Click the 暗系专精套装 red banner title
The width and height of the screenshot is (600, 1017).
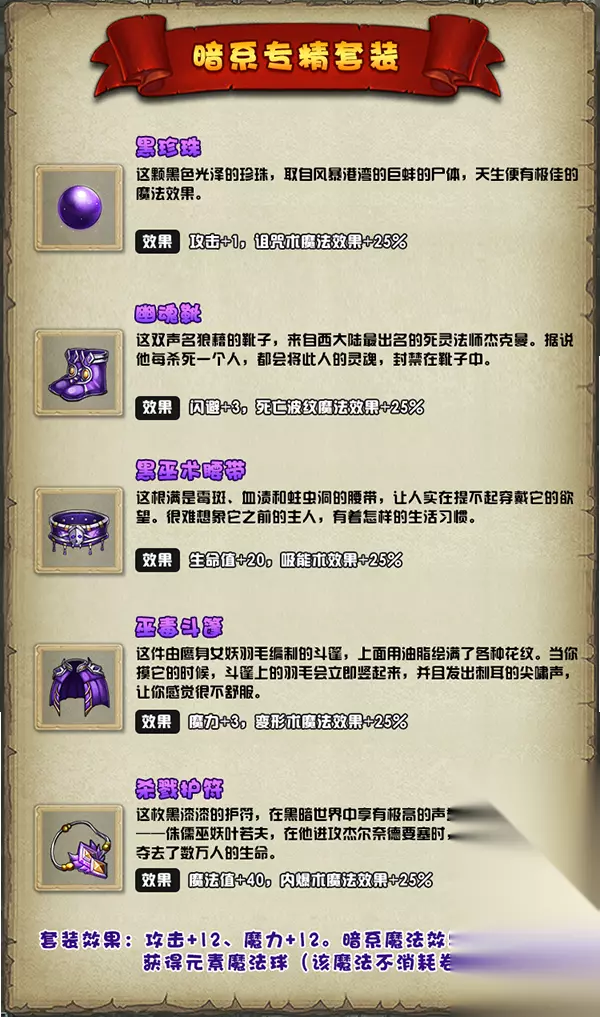296,57
